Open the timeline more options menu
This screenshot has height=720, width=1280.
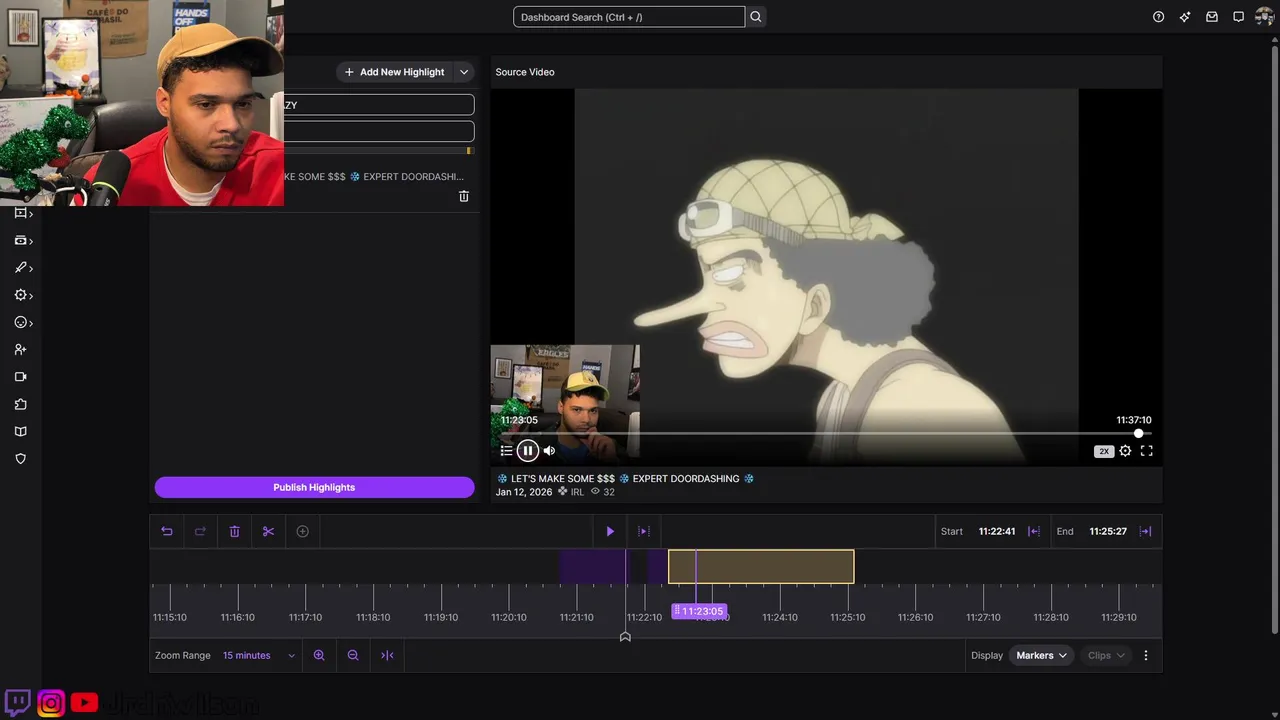tap(1146, 655)
